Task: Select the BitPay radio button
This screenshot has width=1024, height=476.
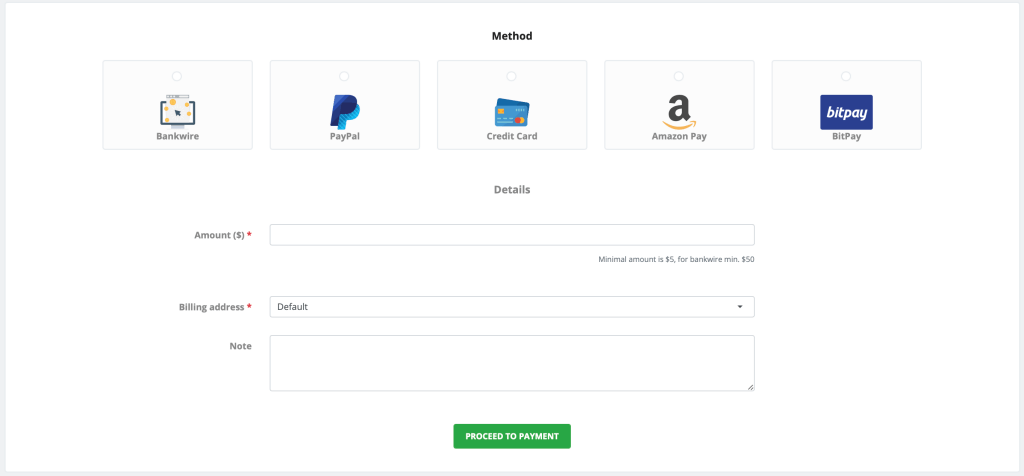Action: [x=846, y=76]
